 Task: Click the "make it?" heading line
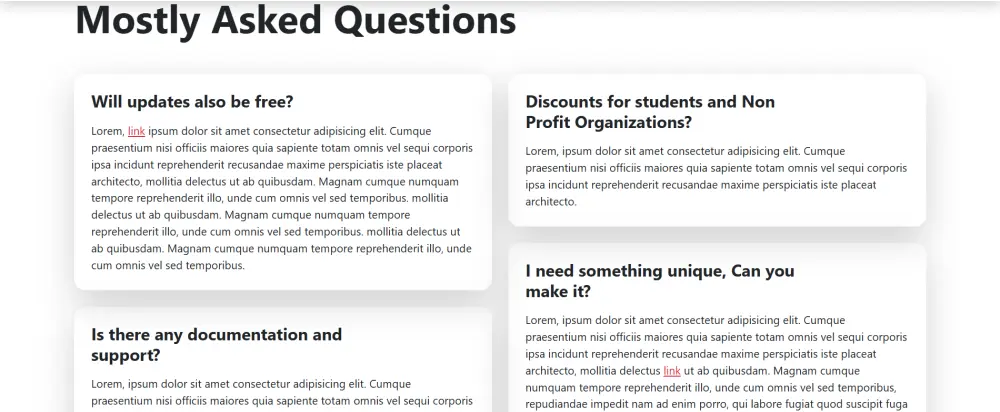(x=557, y=291)
